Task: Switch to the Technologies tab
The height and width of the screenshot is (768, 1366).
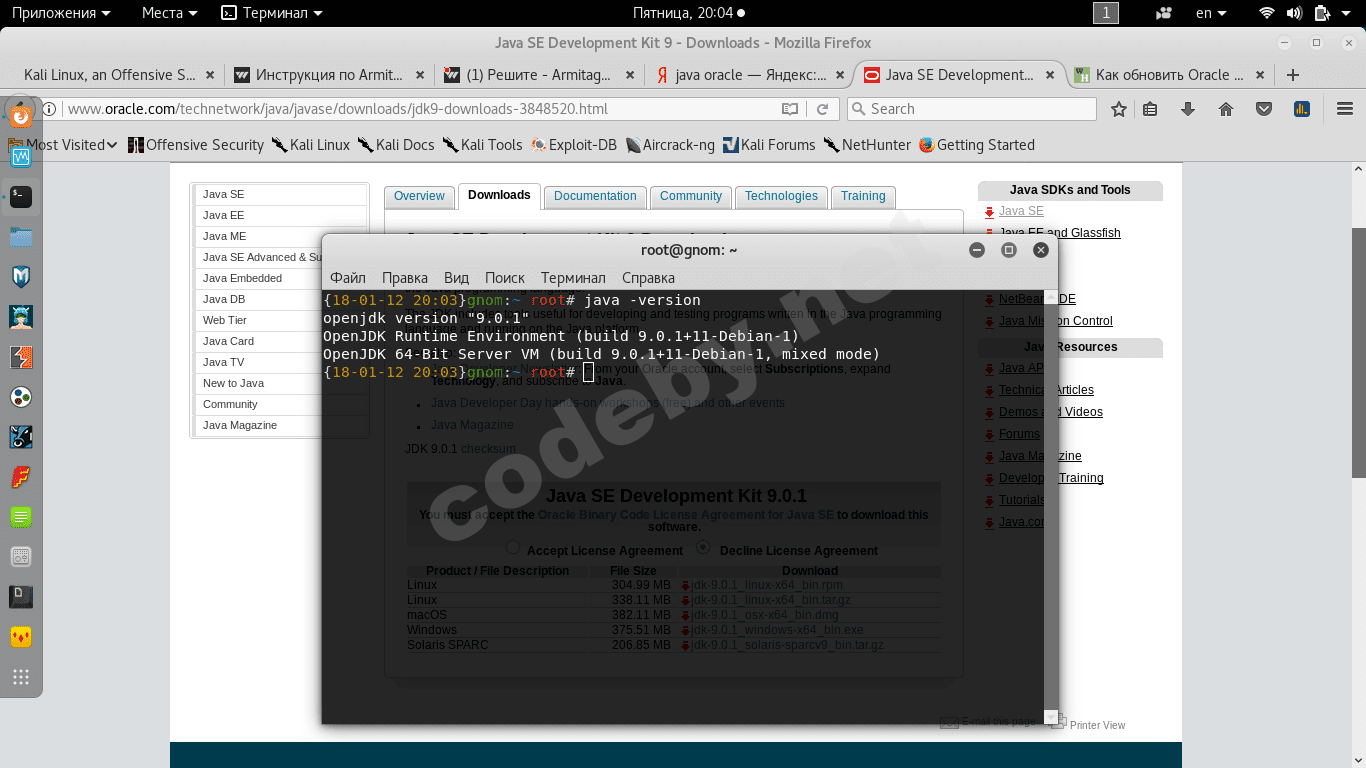Action: (x=781, y=196)
